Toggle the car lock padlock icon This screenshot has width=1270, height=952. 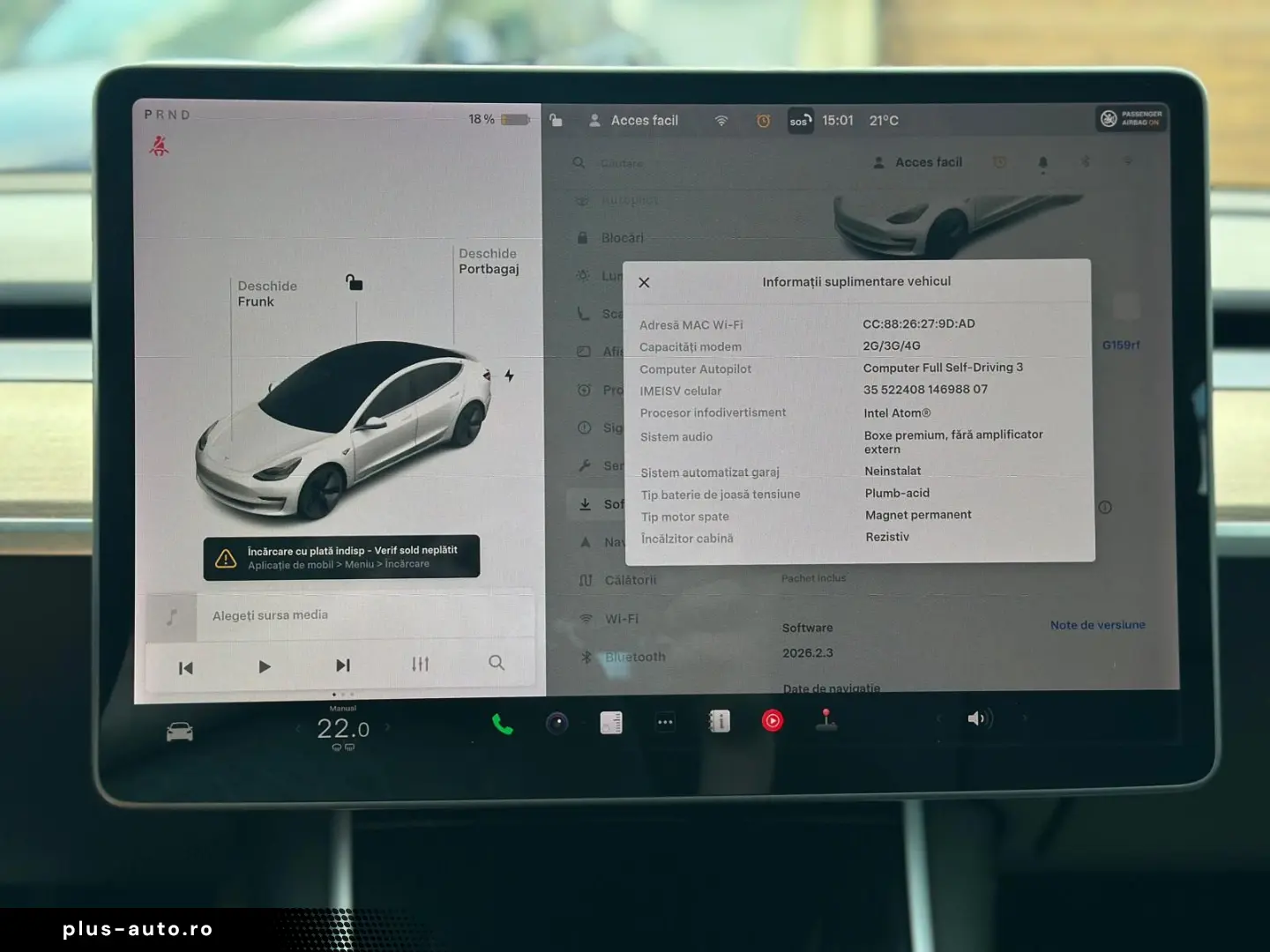pyautogui.click(x=354, y=282)
